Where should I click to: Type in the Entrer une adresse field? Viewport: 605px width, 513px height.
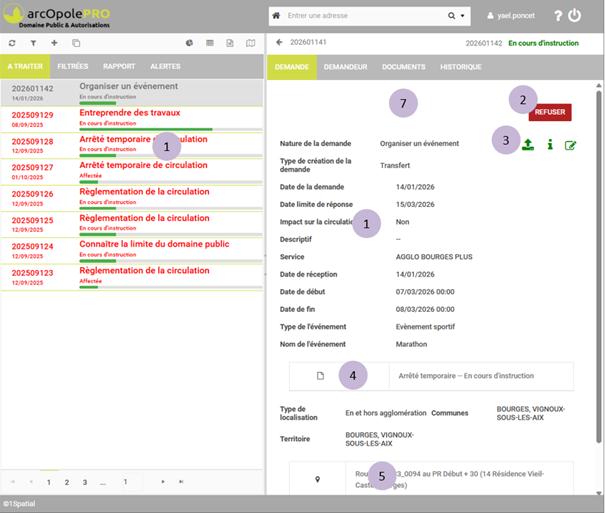[370, 16]
